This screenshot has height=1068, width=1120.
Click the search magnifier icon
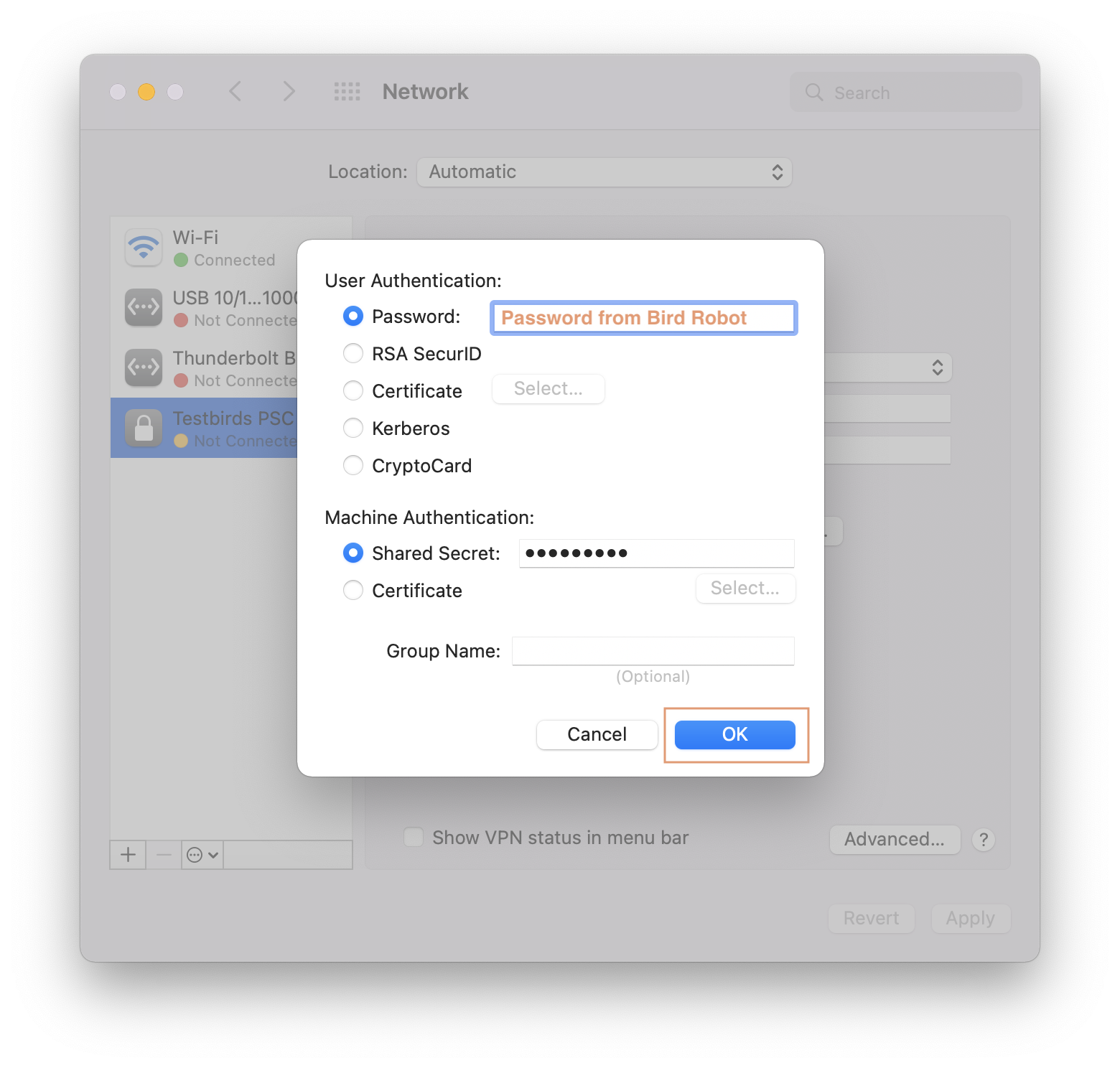813,92
